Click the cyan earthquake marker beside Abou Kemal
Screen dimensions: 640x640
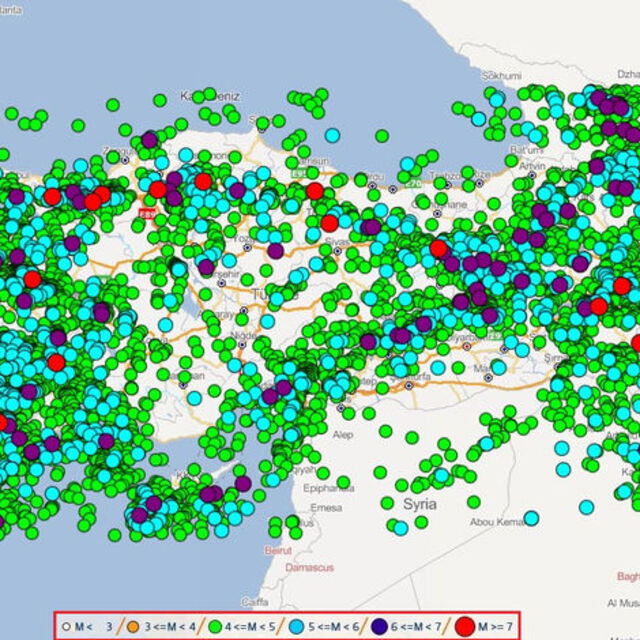[x=531, y=518]
